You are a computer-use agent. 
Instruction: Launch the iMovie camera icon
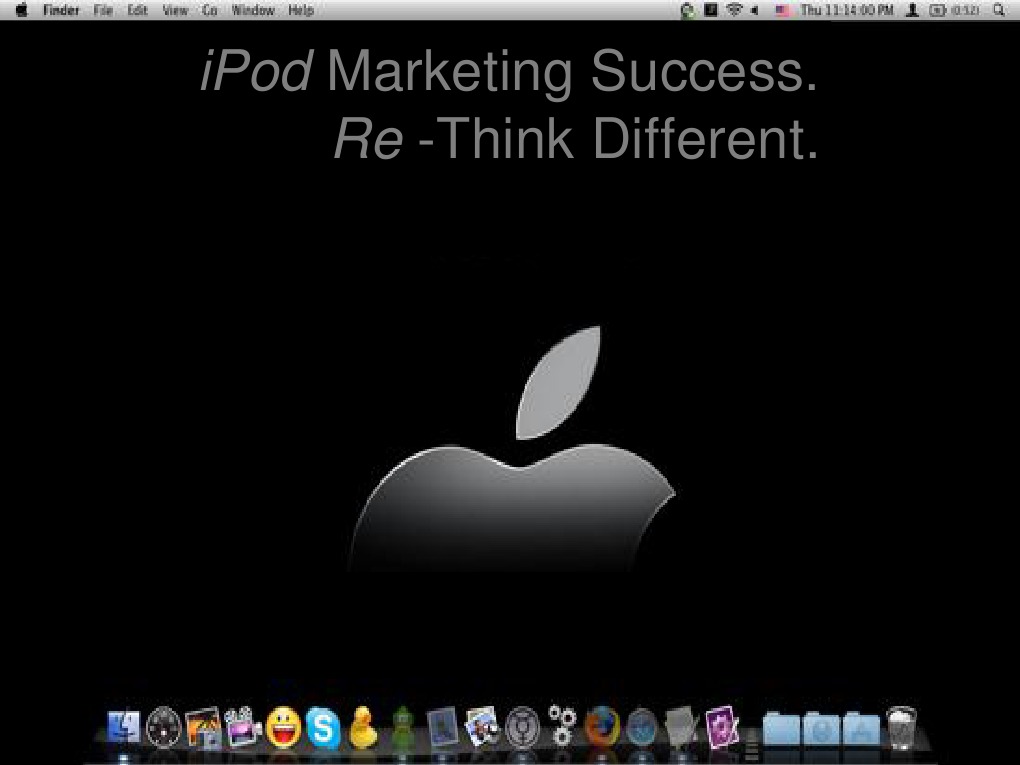click(x=242, y=725)
